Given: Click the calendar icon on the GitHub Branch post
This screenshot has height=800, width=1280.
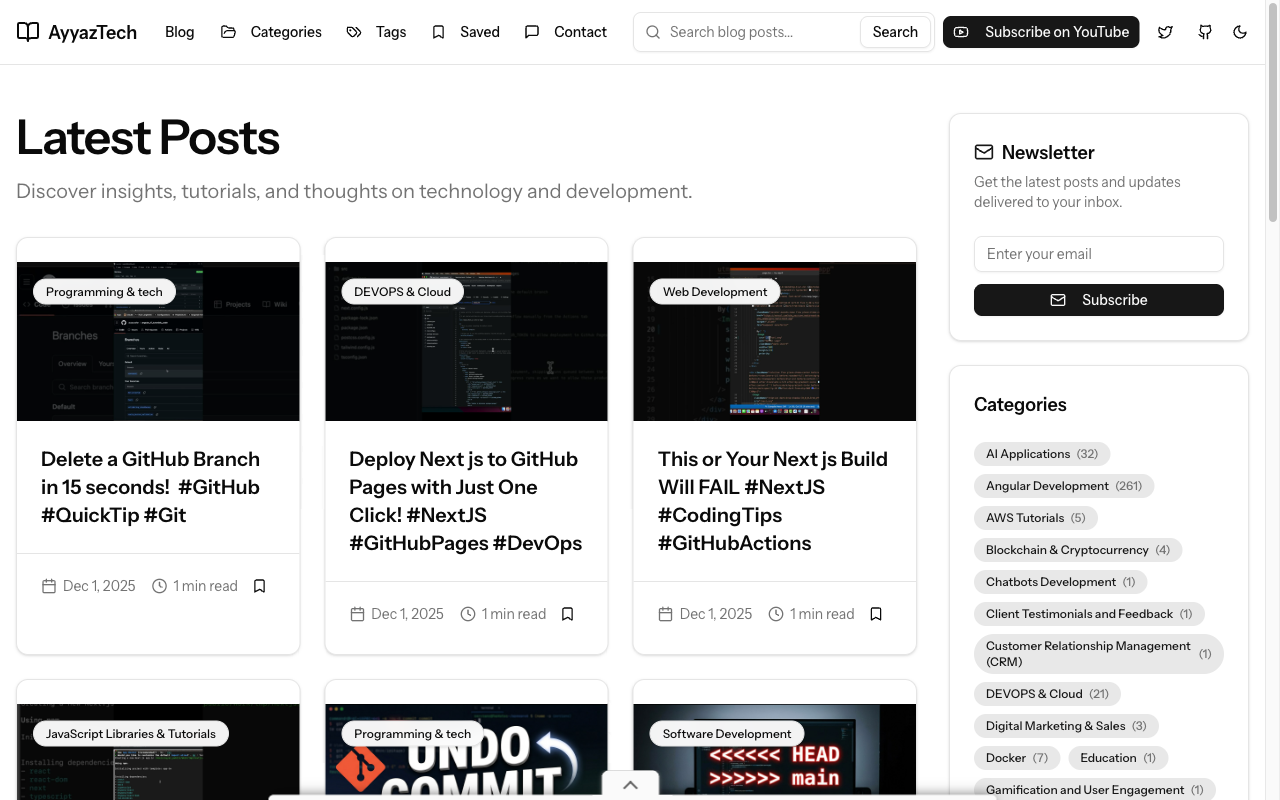Looking at the screenshot, I should (48, 585).
